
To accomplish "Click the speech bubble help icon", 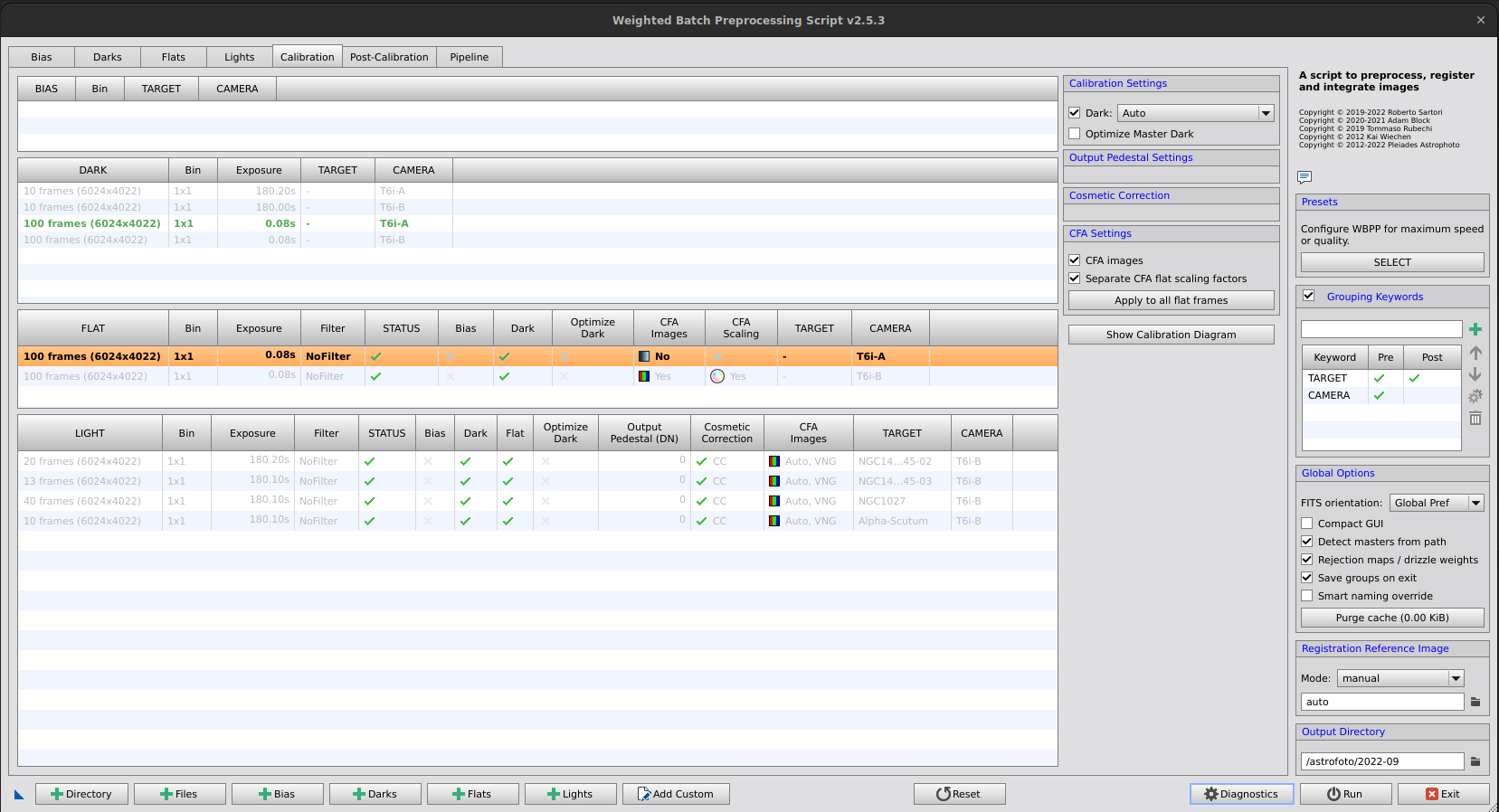I will [1305, 177].
